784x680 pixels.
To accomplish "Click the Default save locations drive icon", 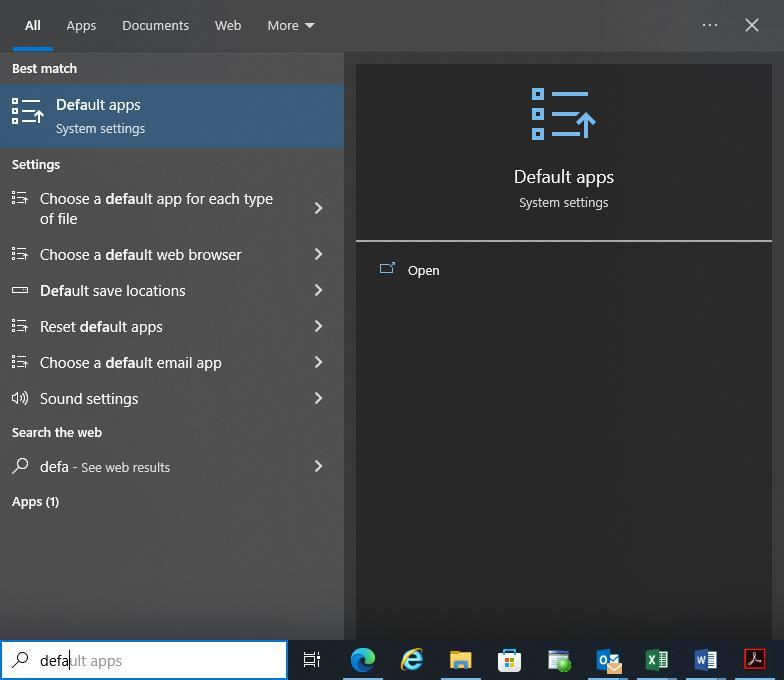I will [x=20, y=290].
